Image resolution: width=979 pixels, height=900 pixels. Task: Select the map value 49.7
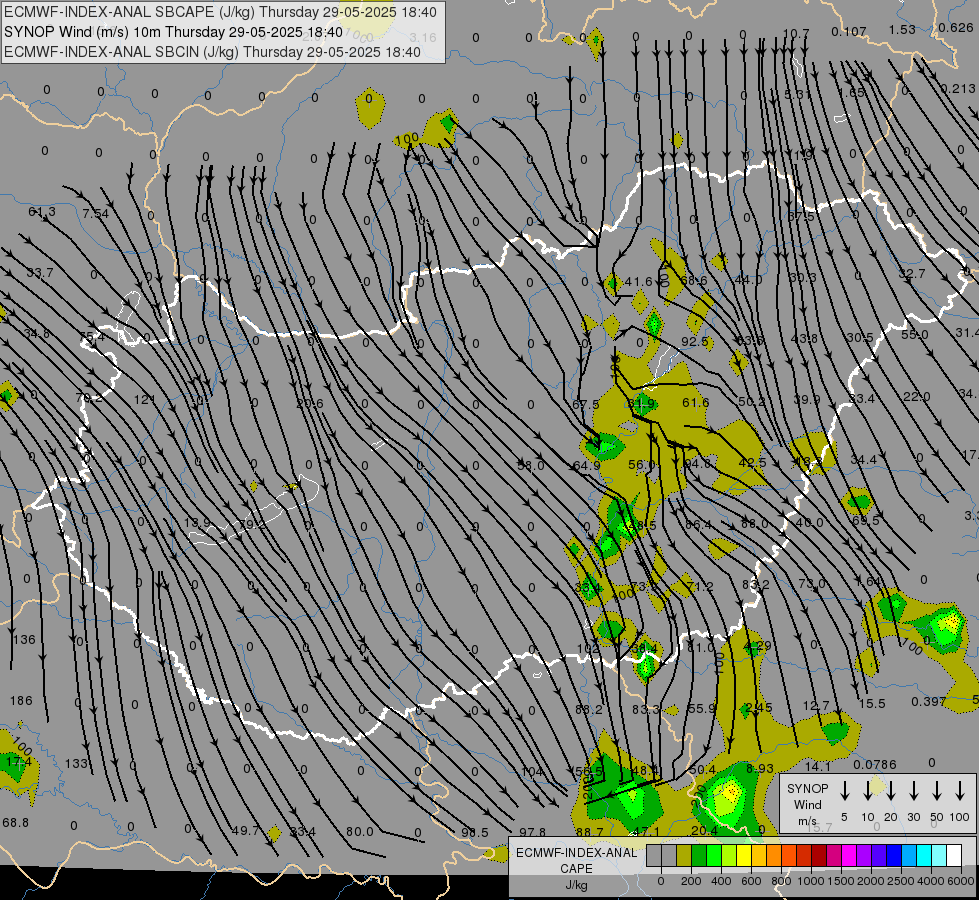245,831
